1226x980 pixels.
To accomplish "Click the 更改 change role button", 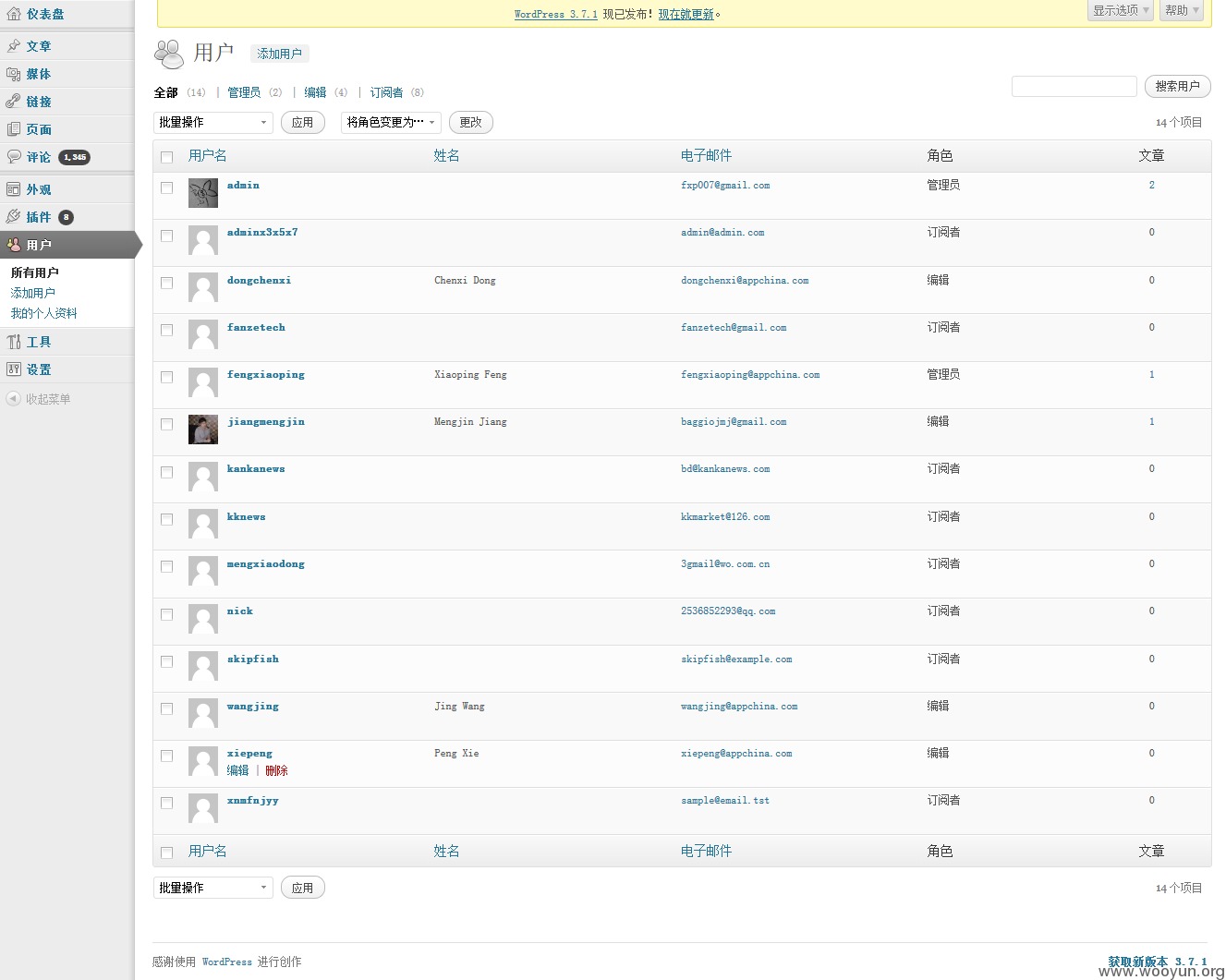I will pyautogui.click(x=470, y=122).
